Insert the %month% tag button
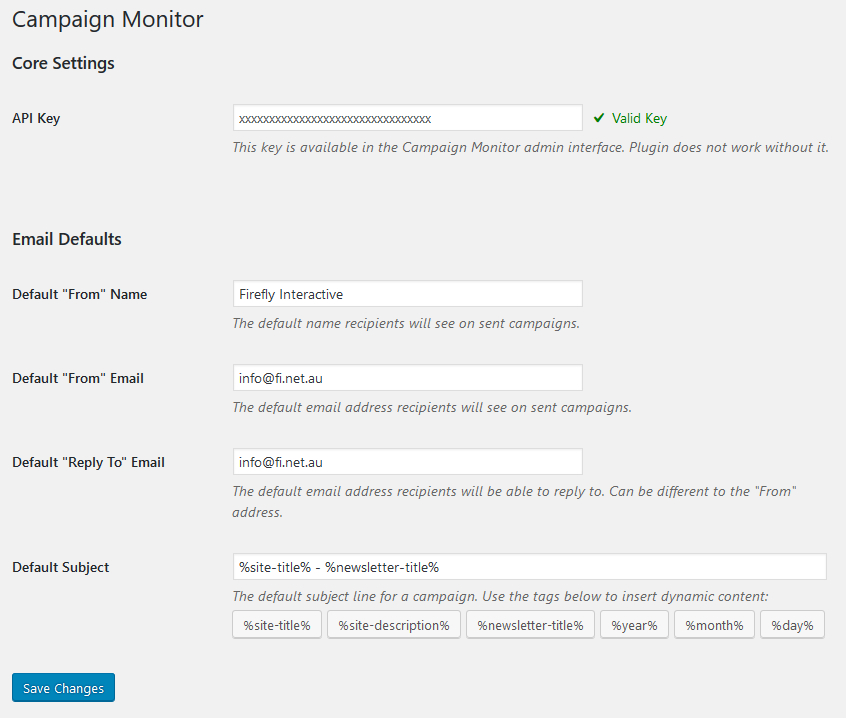 pos(714,625)
